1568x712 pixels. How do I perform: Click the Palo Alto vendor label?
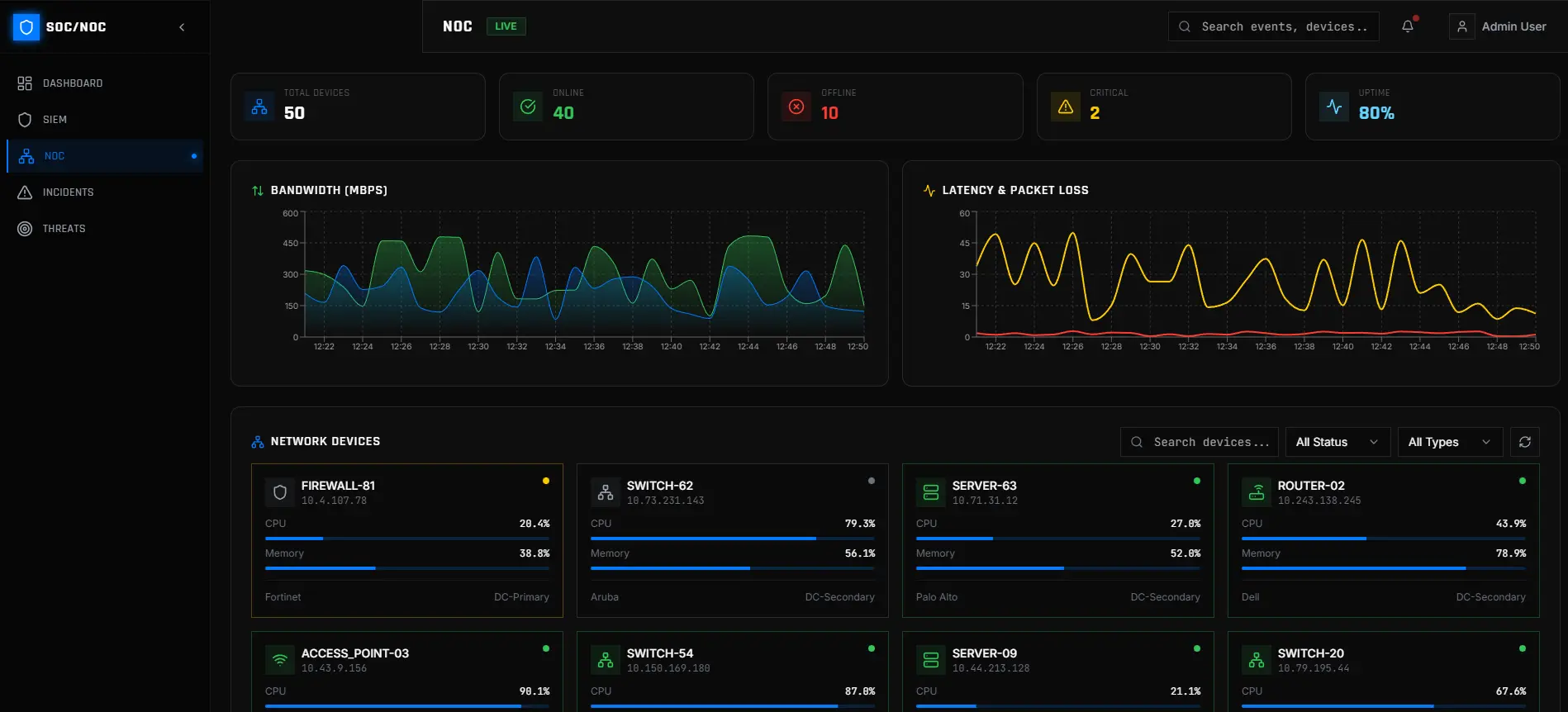click(x=937, y=597)
